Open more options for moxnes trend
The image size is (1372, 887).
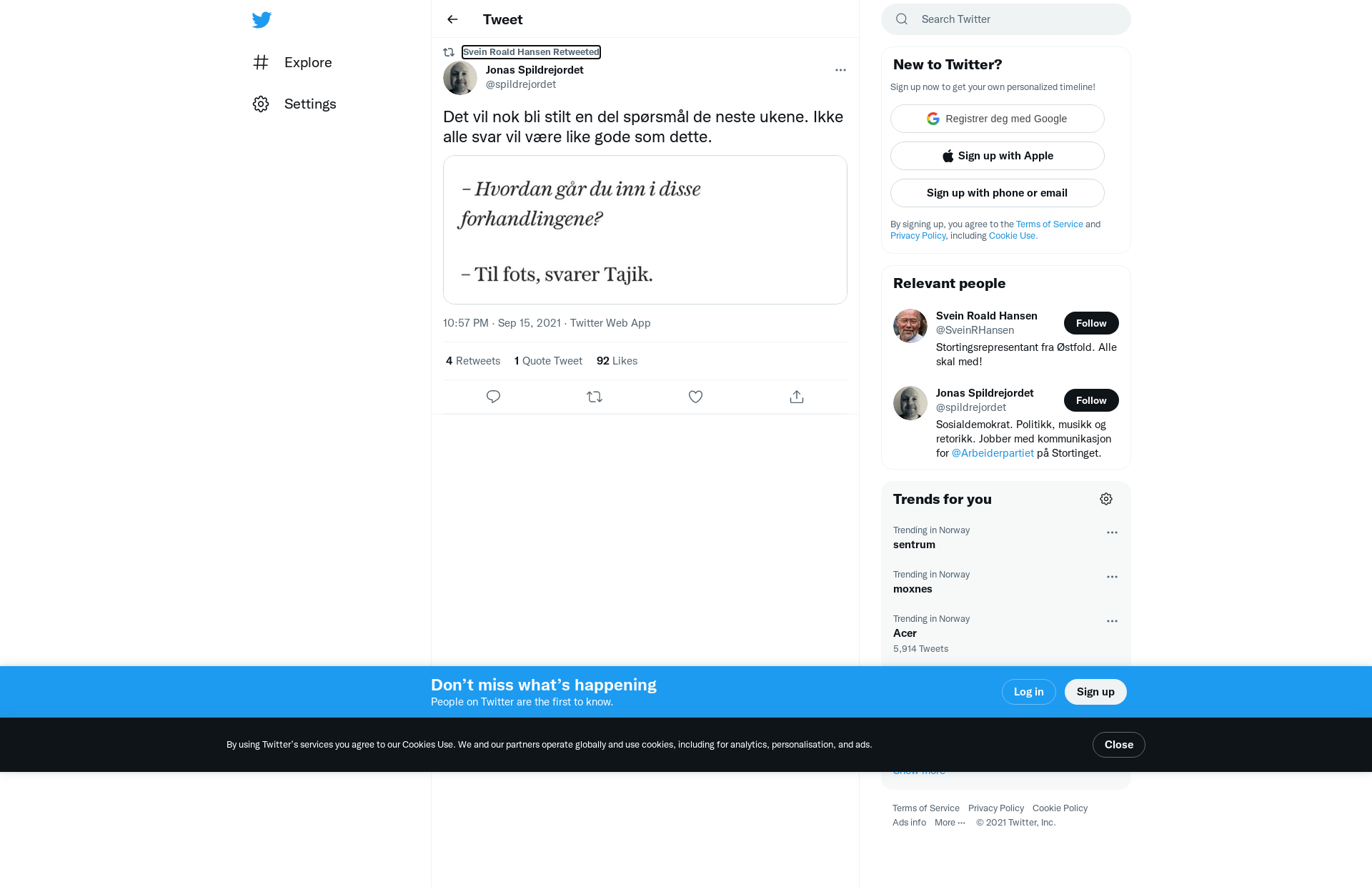click(1112, 577)
